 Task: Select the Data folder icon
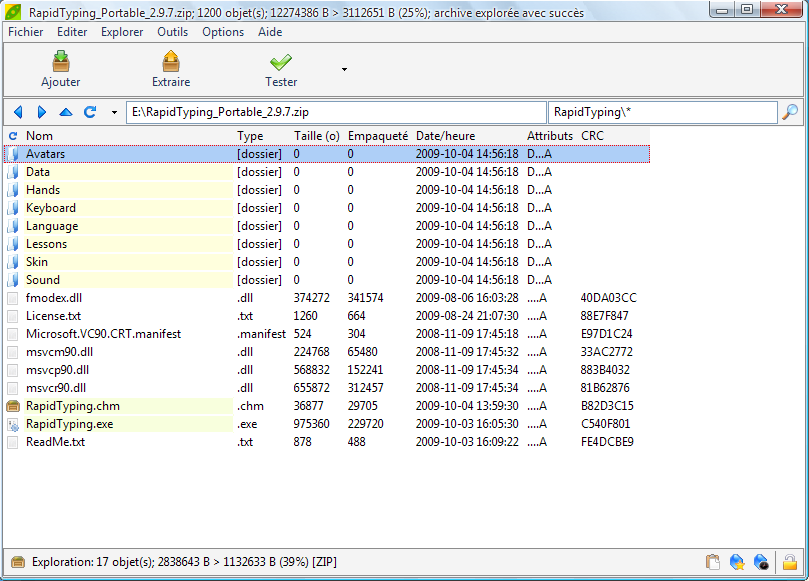pyautogui.click(x=13, y=172)
